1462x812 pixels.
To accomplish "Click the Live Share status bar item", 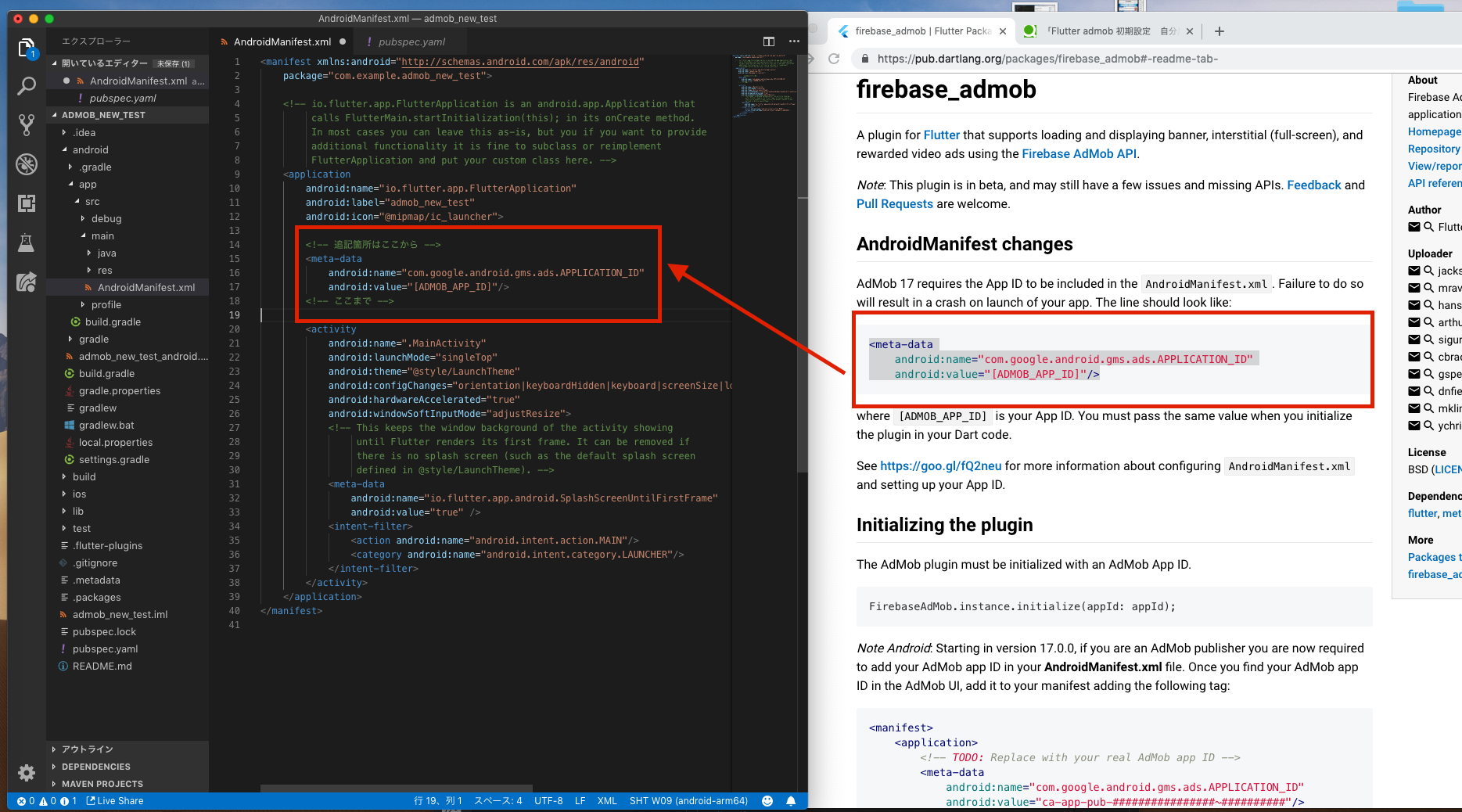I will tap(115, 801).
